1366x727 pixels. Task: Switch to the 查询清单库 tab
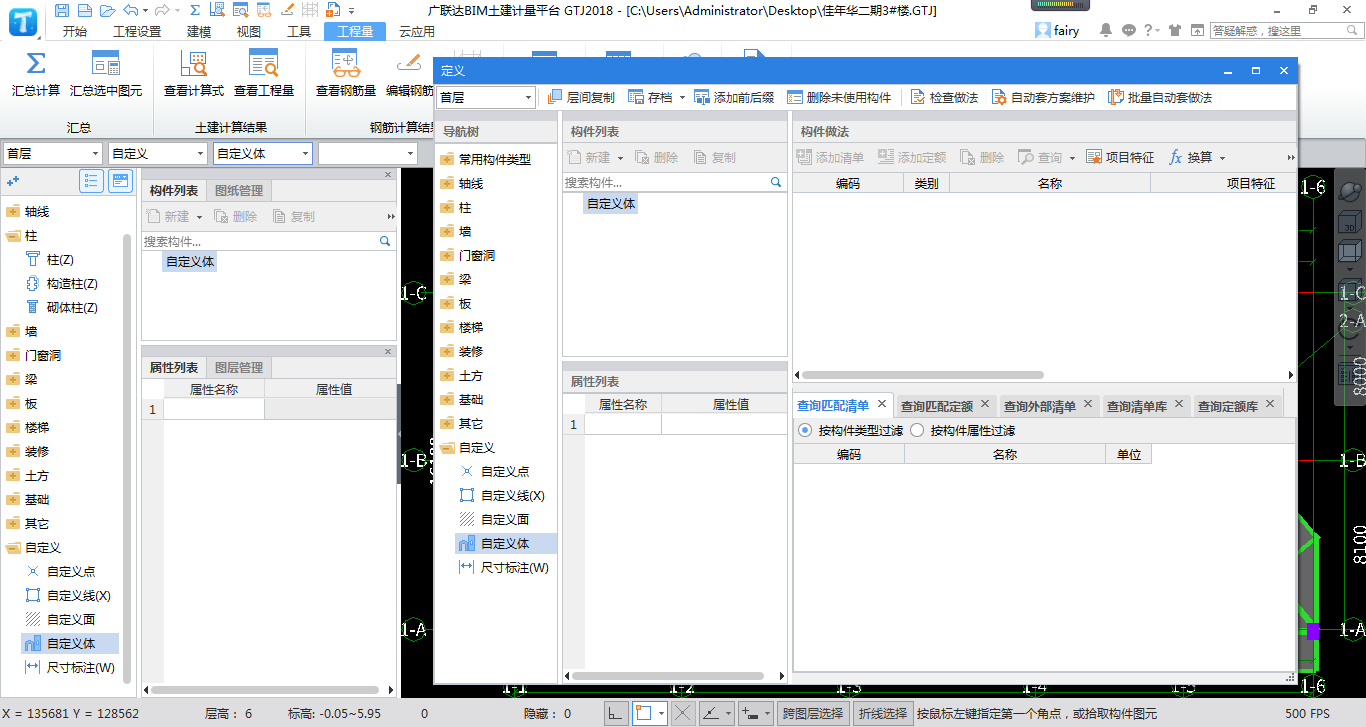(1137, 406)
